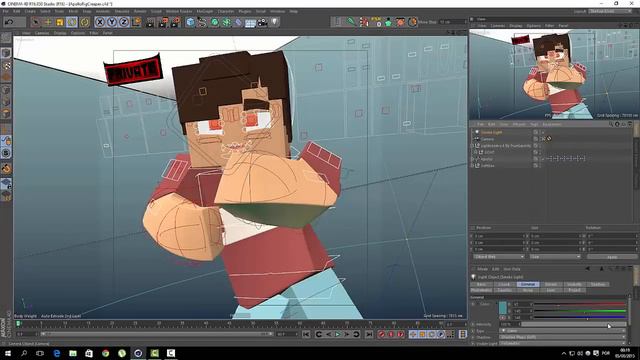Select the spline Pen tool icon
Viewport: 640px width, 360px height.
(202, 22)
